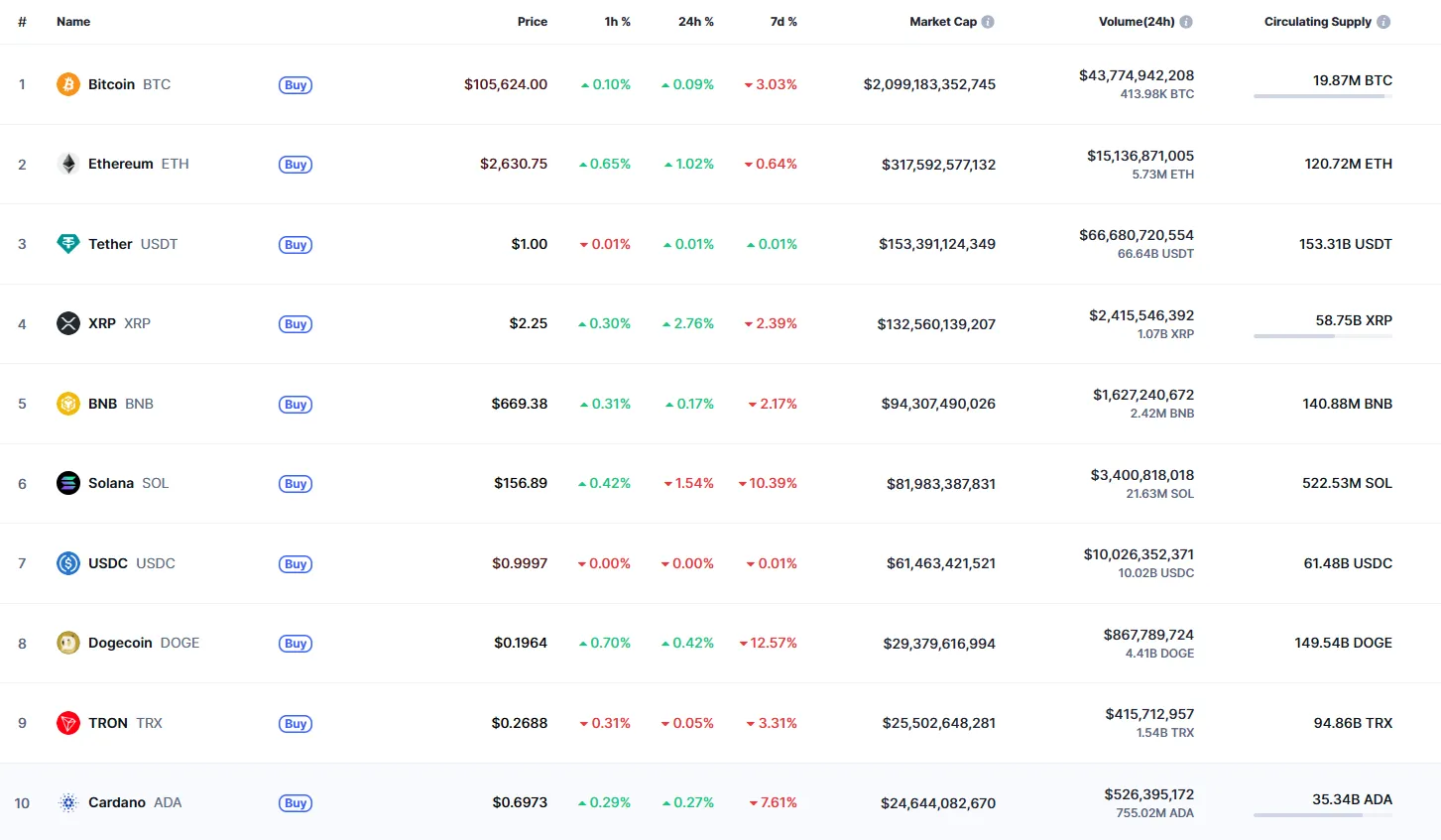Sort by the 1h % column header
The width and height of the screenshot is (1441, 840).
click(618, 22)
